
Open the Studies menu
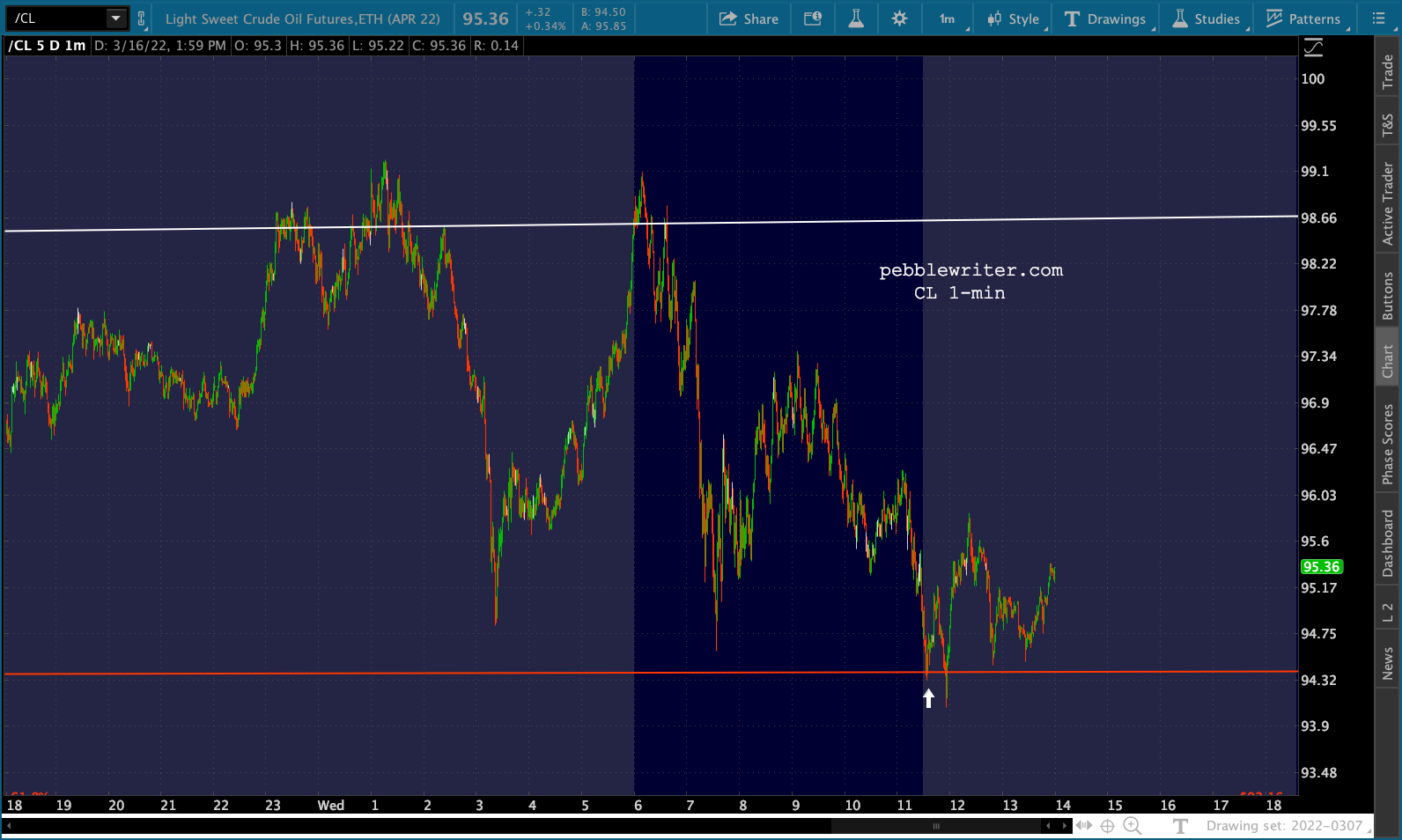(1206, 18)
